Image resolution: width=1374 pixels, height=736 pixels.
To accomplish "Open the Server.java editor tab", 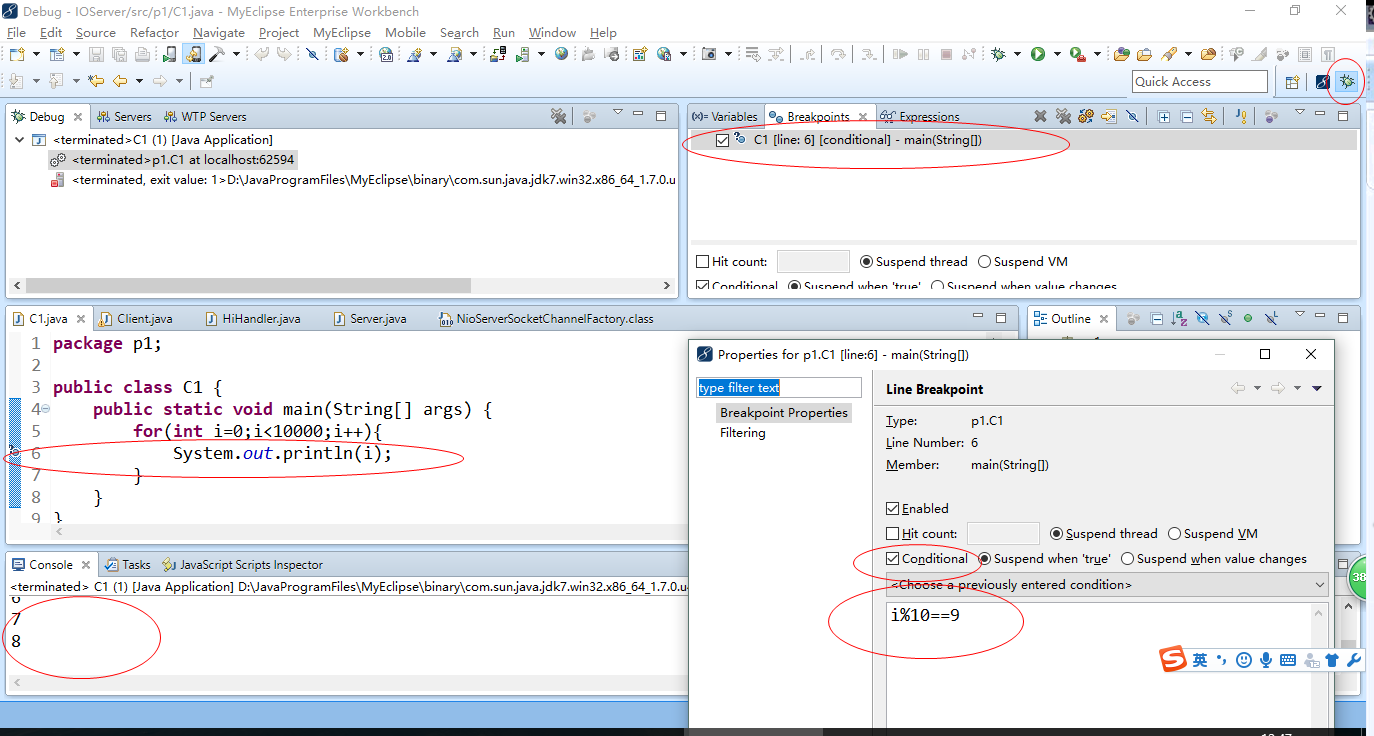I will click(370, 319).
